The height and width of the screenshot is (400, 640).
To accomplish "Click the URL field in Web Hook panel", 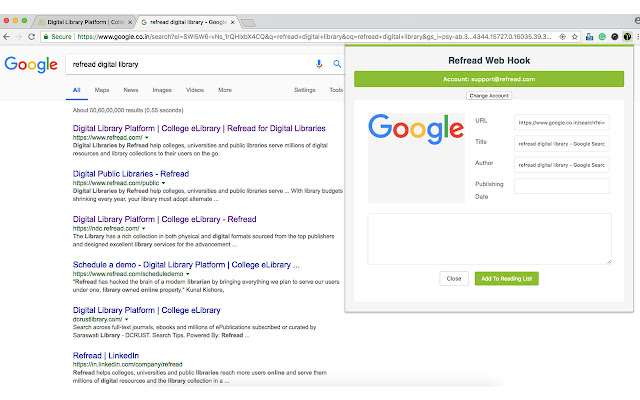I will click(x=562, y=122).
